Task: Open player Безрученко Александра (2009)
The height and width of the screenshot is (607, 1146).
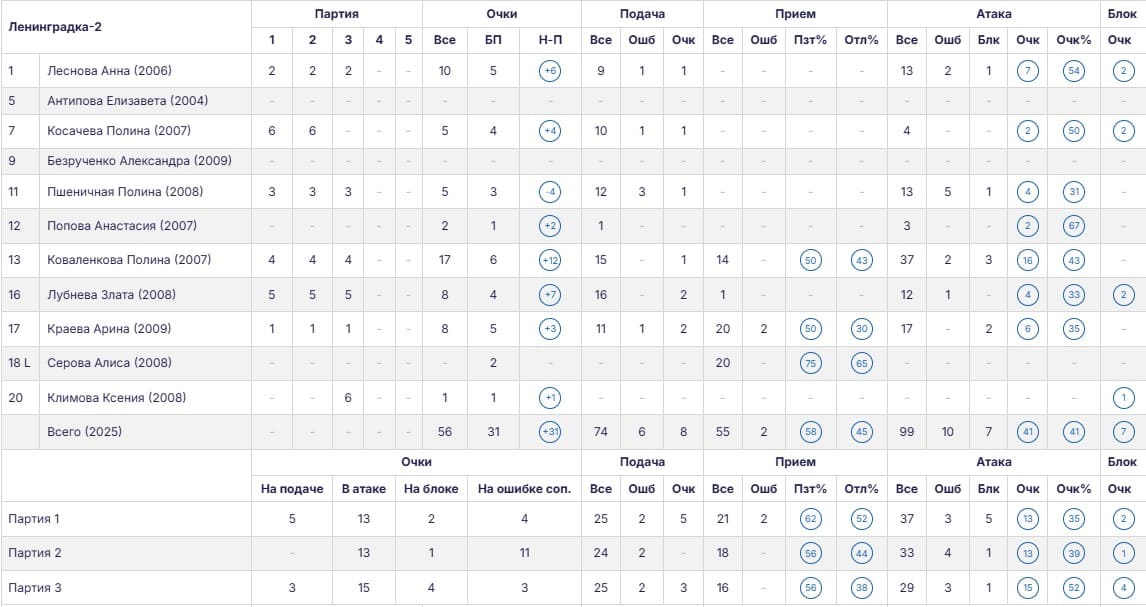Action: coord(139,161)
